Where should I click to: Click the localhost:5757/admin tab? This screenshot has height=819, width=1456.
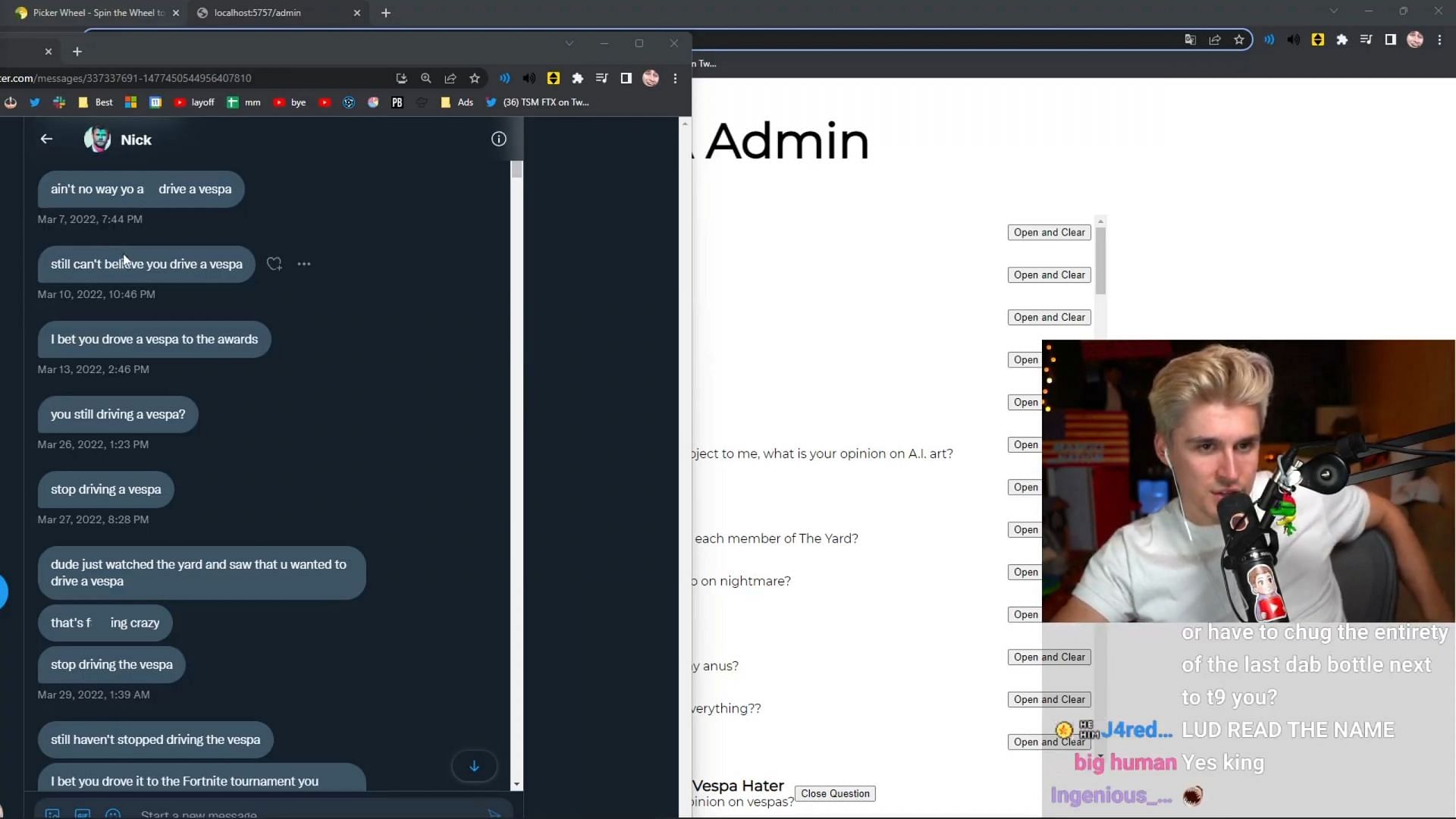256,12
